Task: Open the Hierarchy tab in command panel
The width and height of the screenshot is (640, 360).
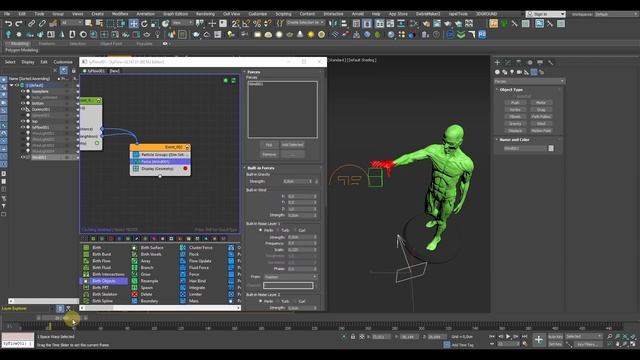Action: [518, 62]
